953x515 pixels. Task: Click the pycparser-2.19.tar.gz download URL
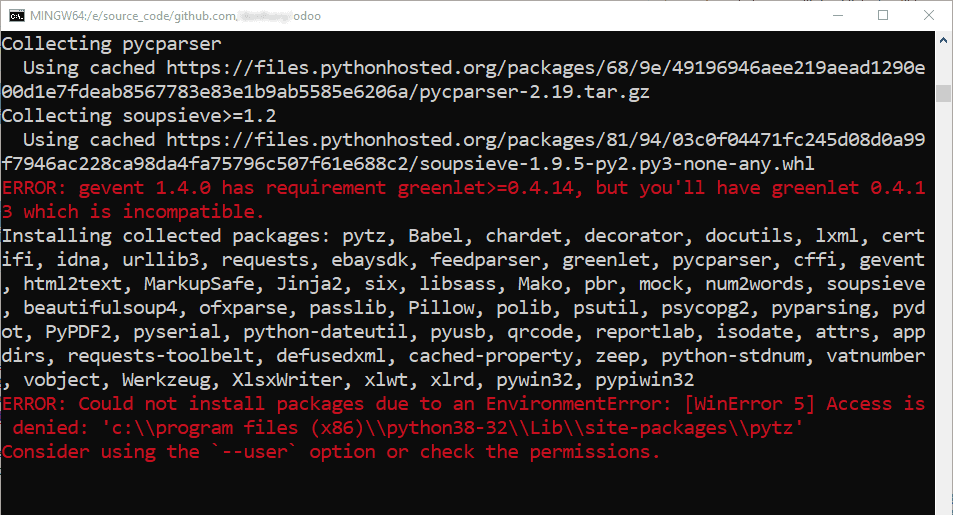pyautogui.click(x=463, y=80)
